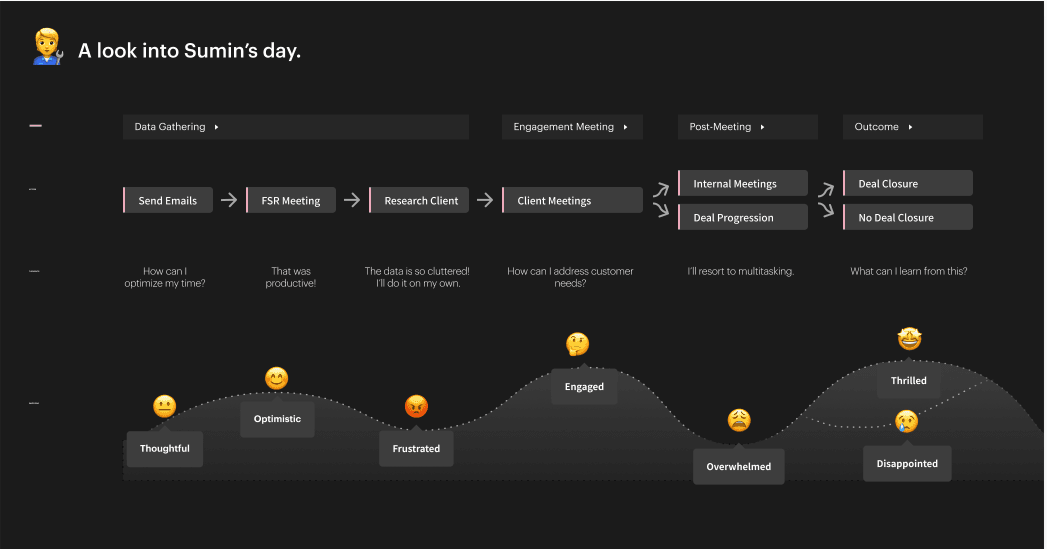Image resolution: width=1047 pixels, height=549 pixels.
Task: Click the smiling emoji above Optimistic
Action: [x=276, y=378]
